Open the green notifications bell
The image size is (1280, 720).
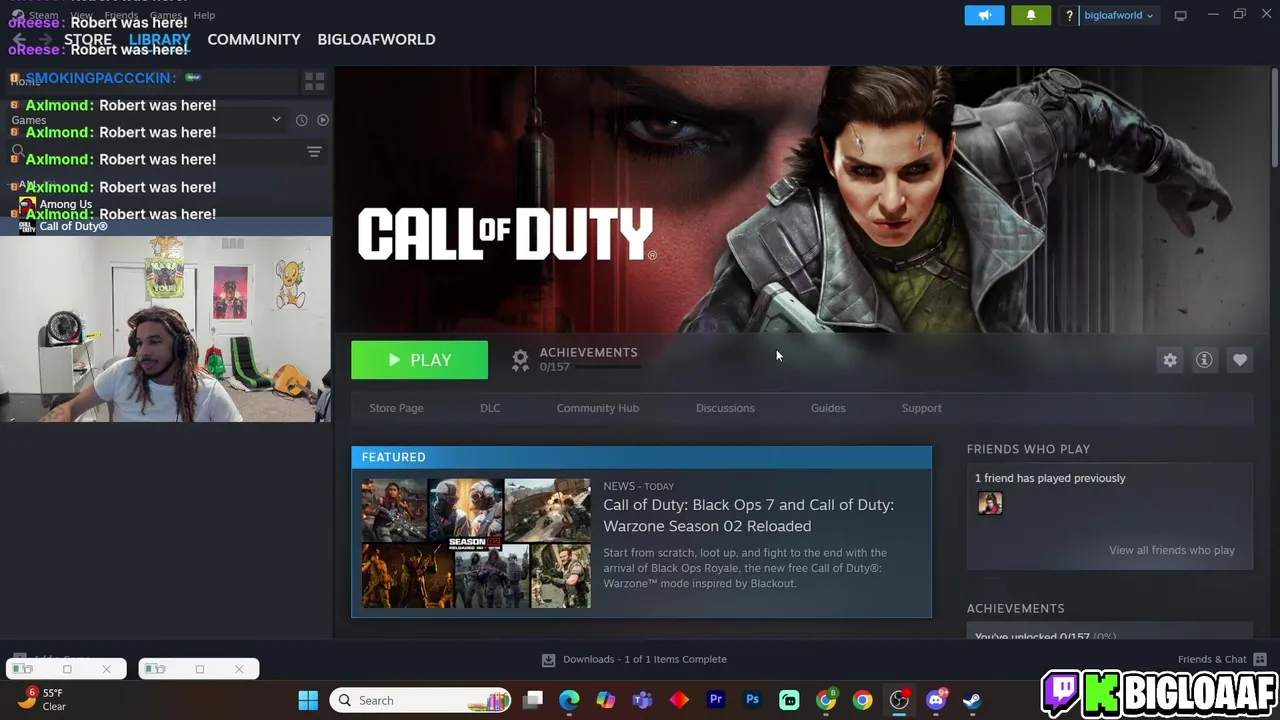(1031, 15)
